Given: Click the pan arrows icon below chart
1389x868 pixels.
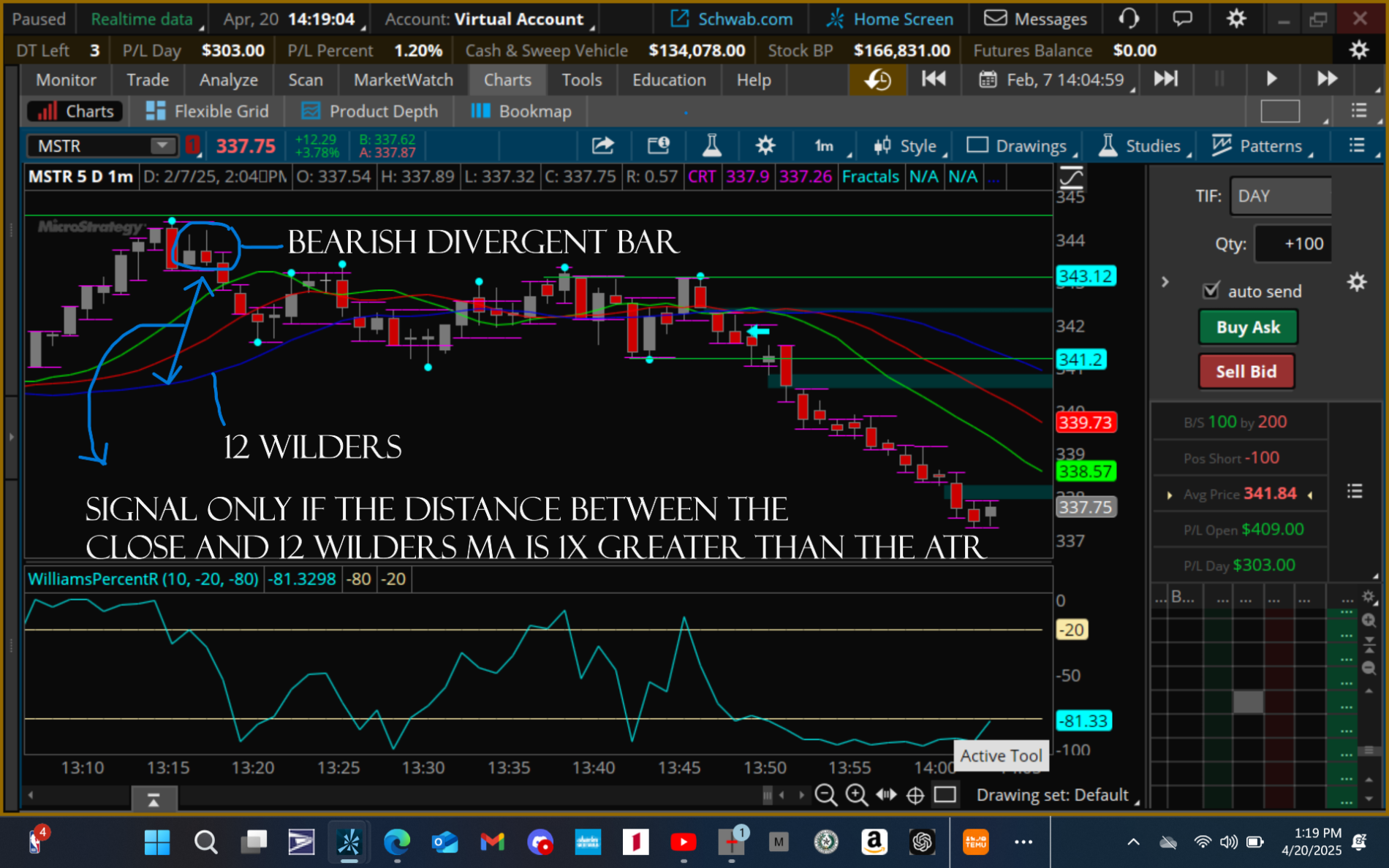Looking at the screenshot, I should click(886, 794).
